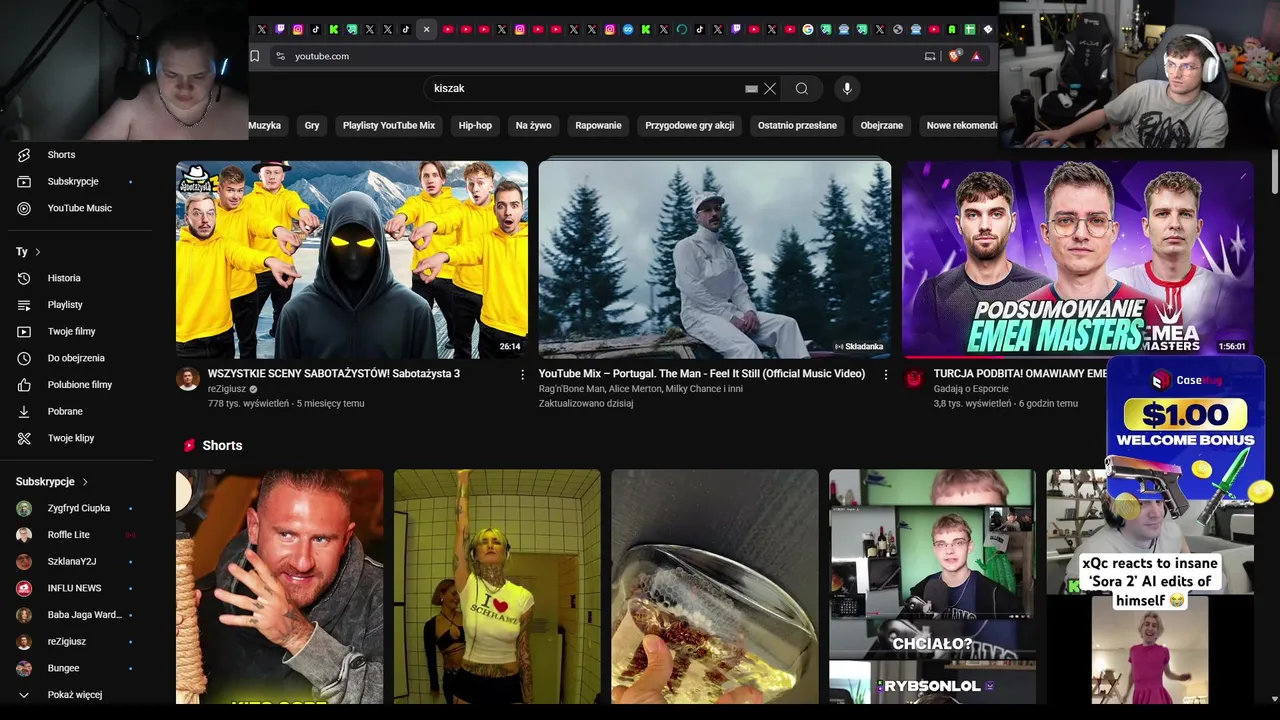The width and height of the screenshot is (1280, 720).
Task: Expand the Subskrypcje section header
Action: pos(52,482)
